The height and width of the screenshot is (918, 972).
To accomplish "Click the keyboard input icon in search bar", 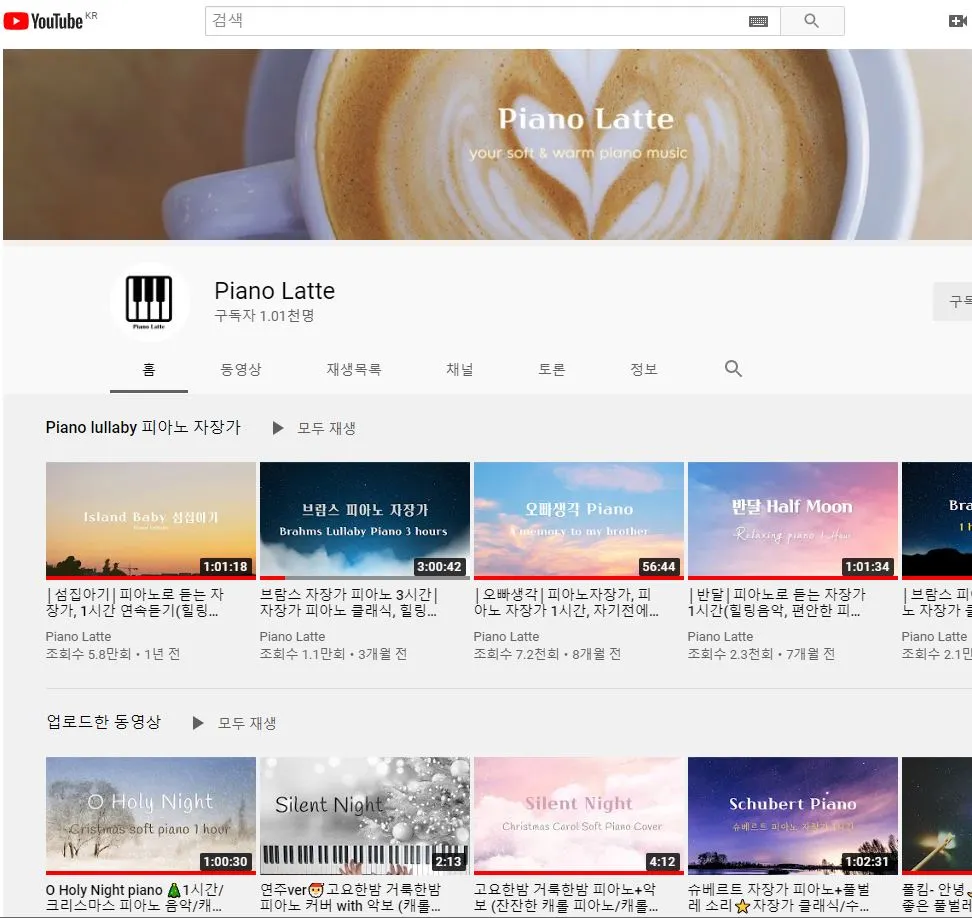I will point(758,20).
